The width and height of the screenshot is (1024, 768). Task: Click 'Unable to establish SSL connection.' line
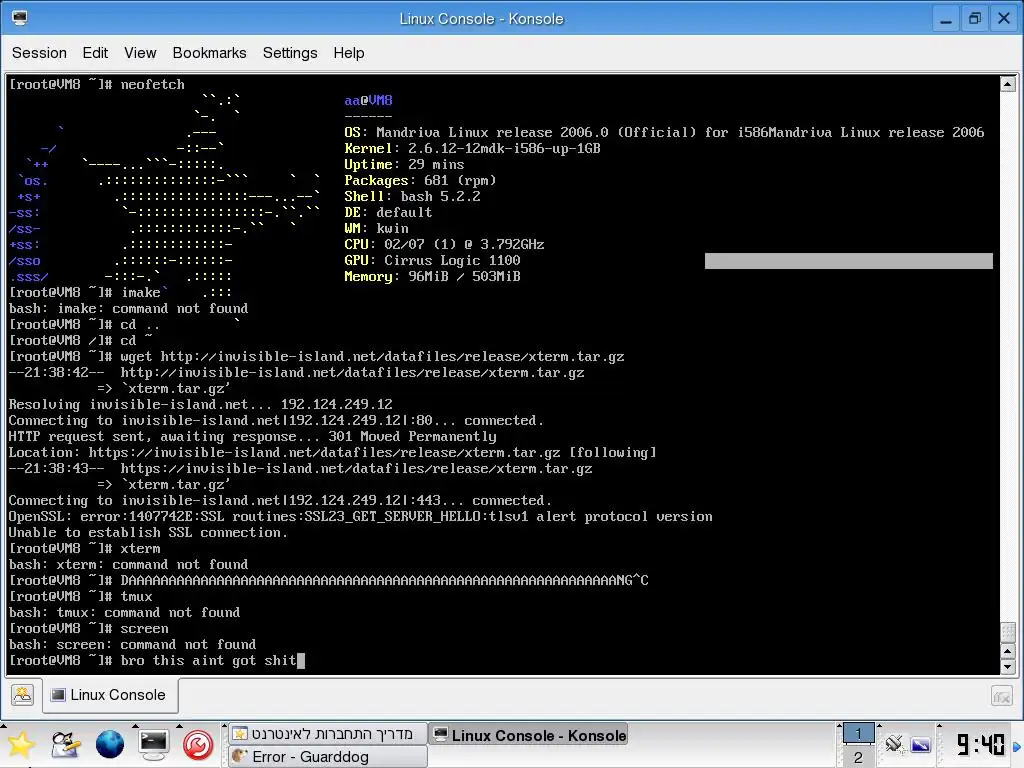point(148,532)
